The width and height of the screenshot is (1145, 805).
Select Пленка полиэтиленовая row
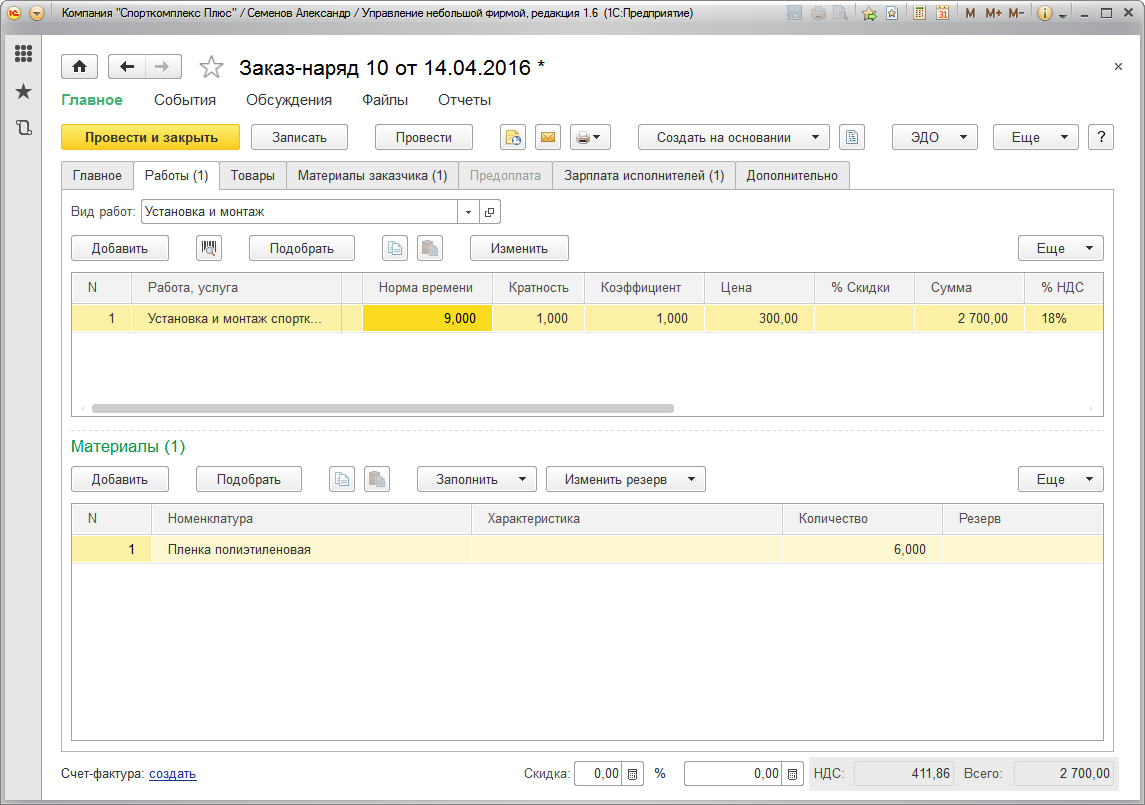tap(587, 549)
